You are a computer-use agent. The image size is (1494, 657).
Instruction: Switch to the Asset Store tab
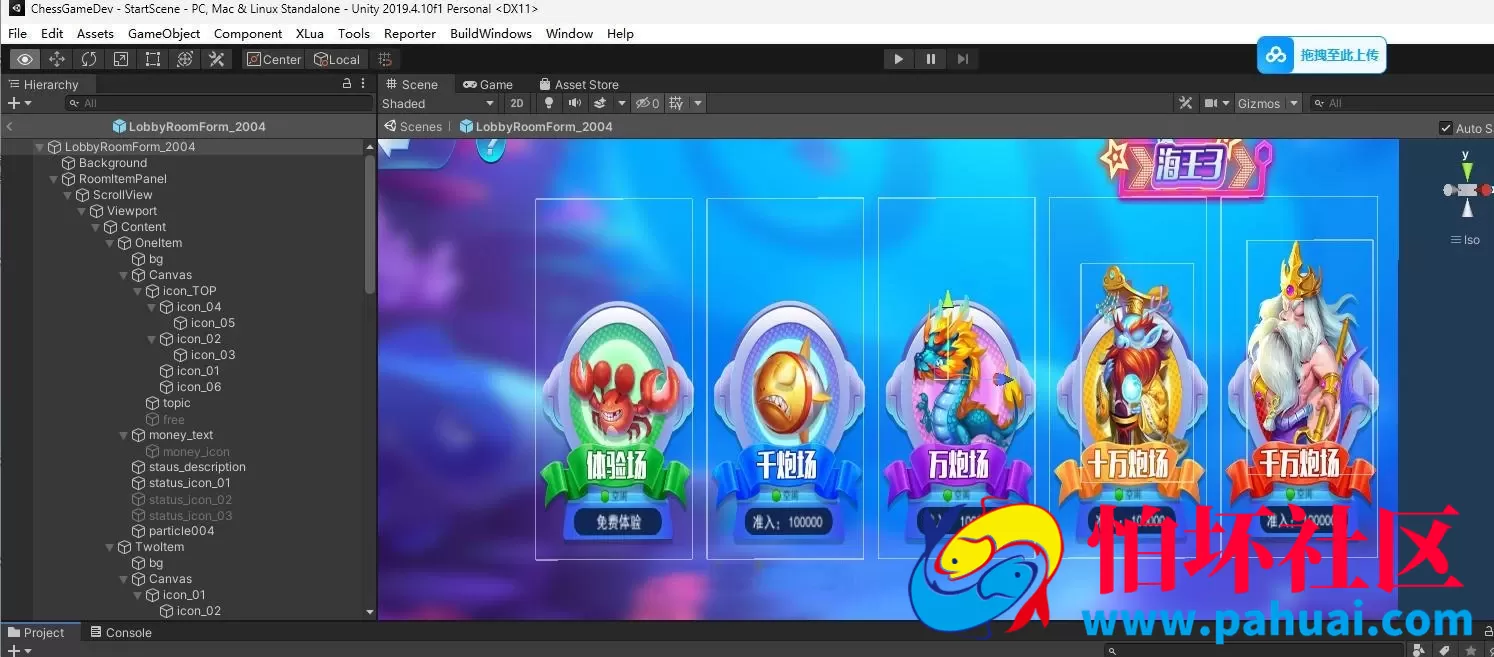point(578,85)
